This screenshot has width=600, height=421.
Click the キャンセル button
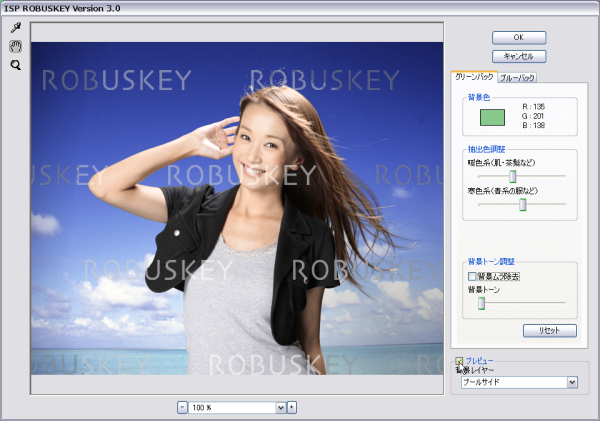click(x=519, y=56)
